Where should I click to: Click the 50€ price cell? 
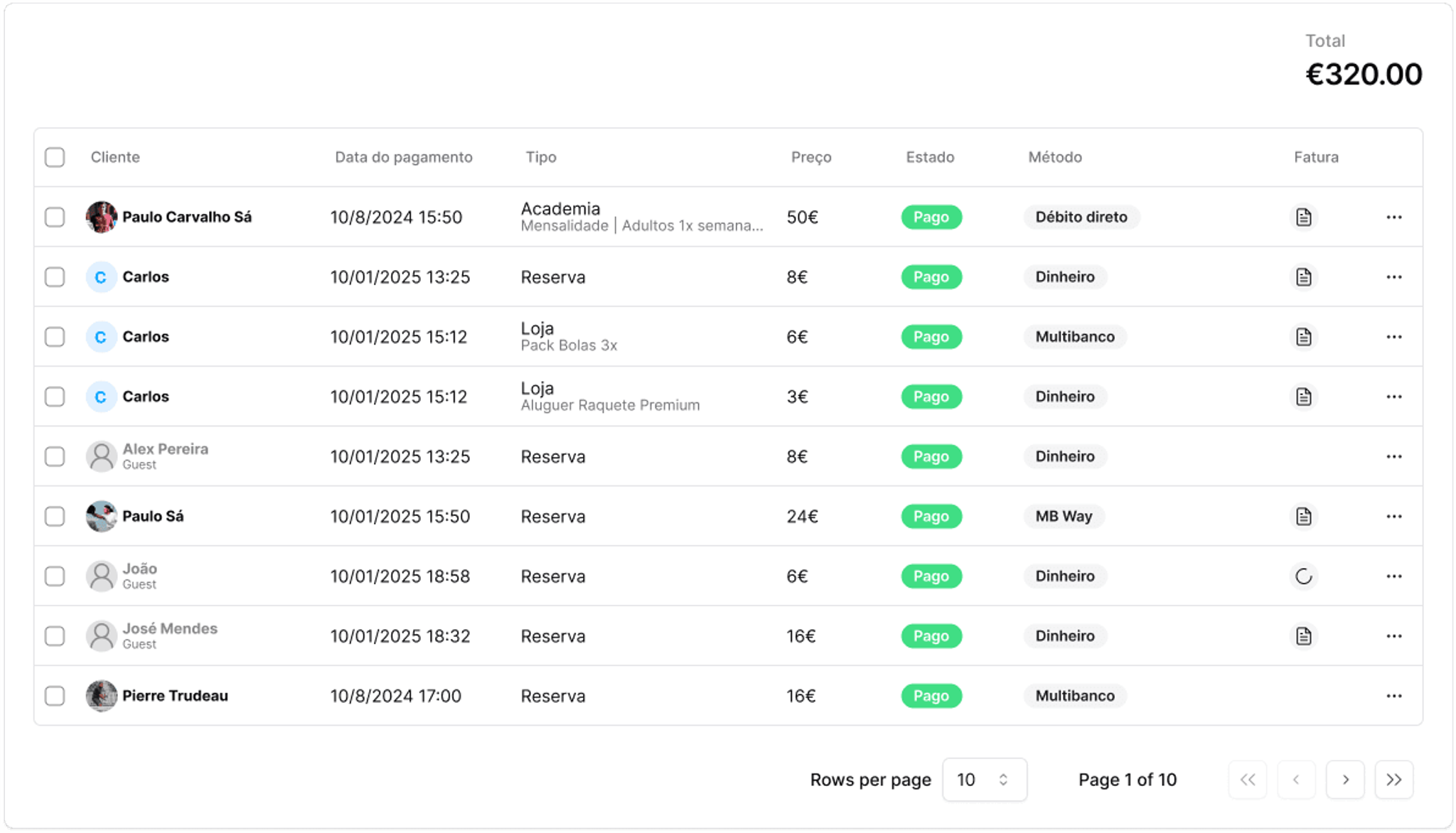click(x=802, y=217)
